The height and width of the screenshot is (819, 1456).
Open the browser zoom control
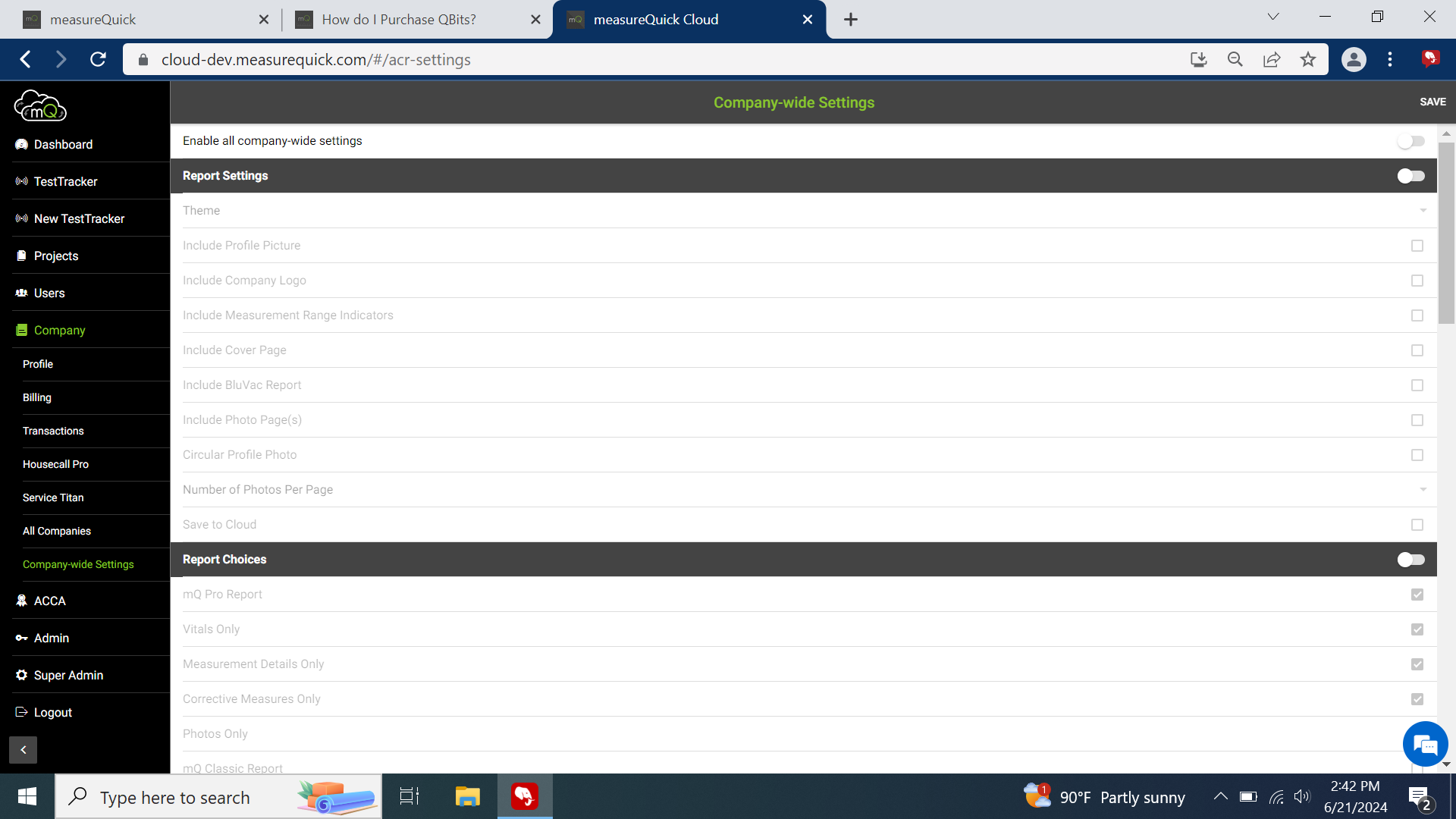coord(1235,59)
